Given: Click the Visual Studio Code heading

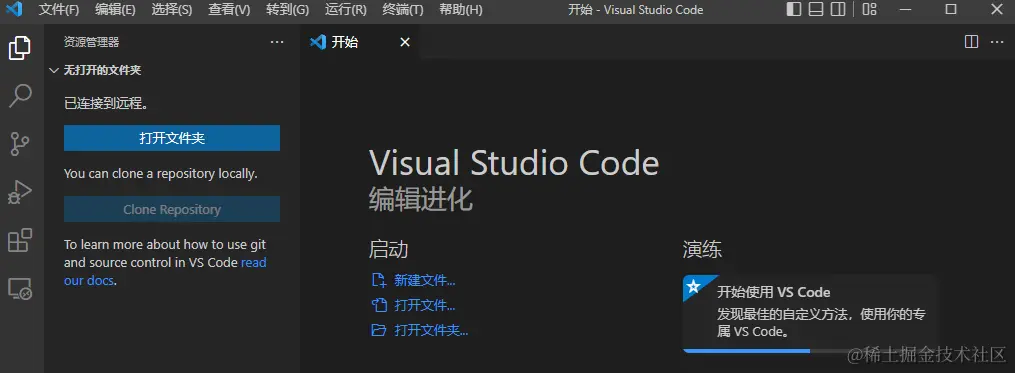Looking at the screenshot, I should (514, 163).
